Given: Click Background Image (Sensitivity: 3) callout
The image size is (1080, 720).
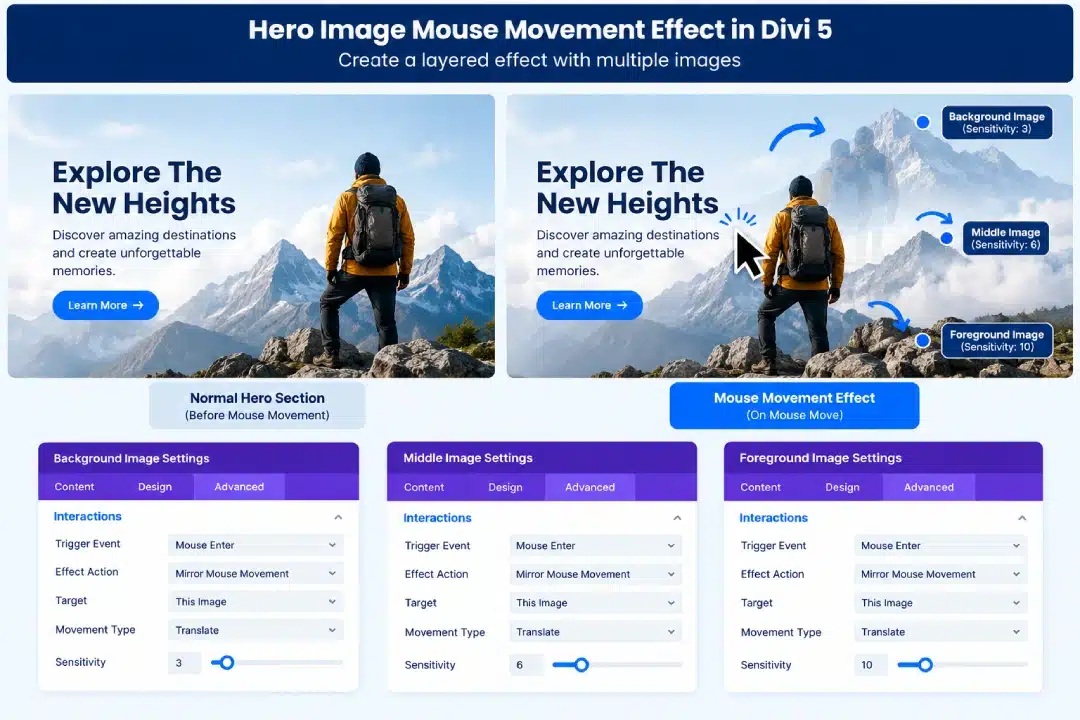Looking at the screenshot, I should [997, 123].
